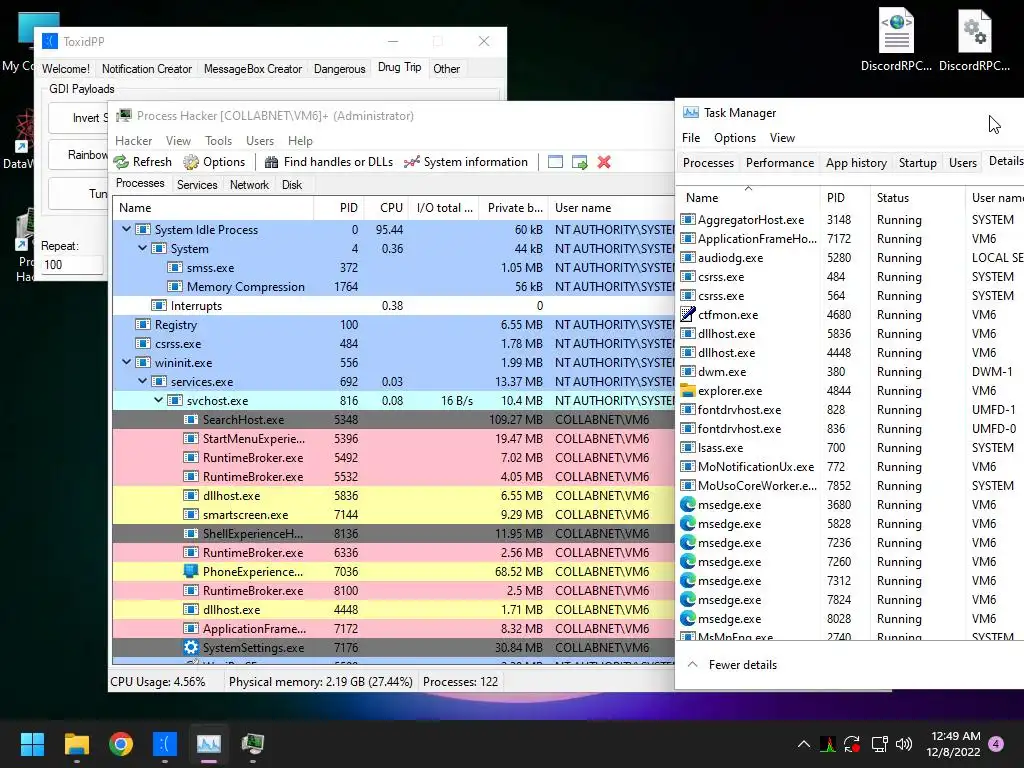The image size is (1024, 768).
Task: Collapse the wininit.exe tree node
Action: coord(126,362)
